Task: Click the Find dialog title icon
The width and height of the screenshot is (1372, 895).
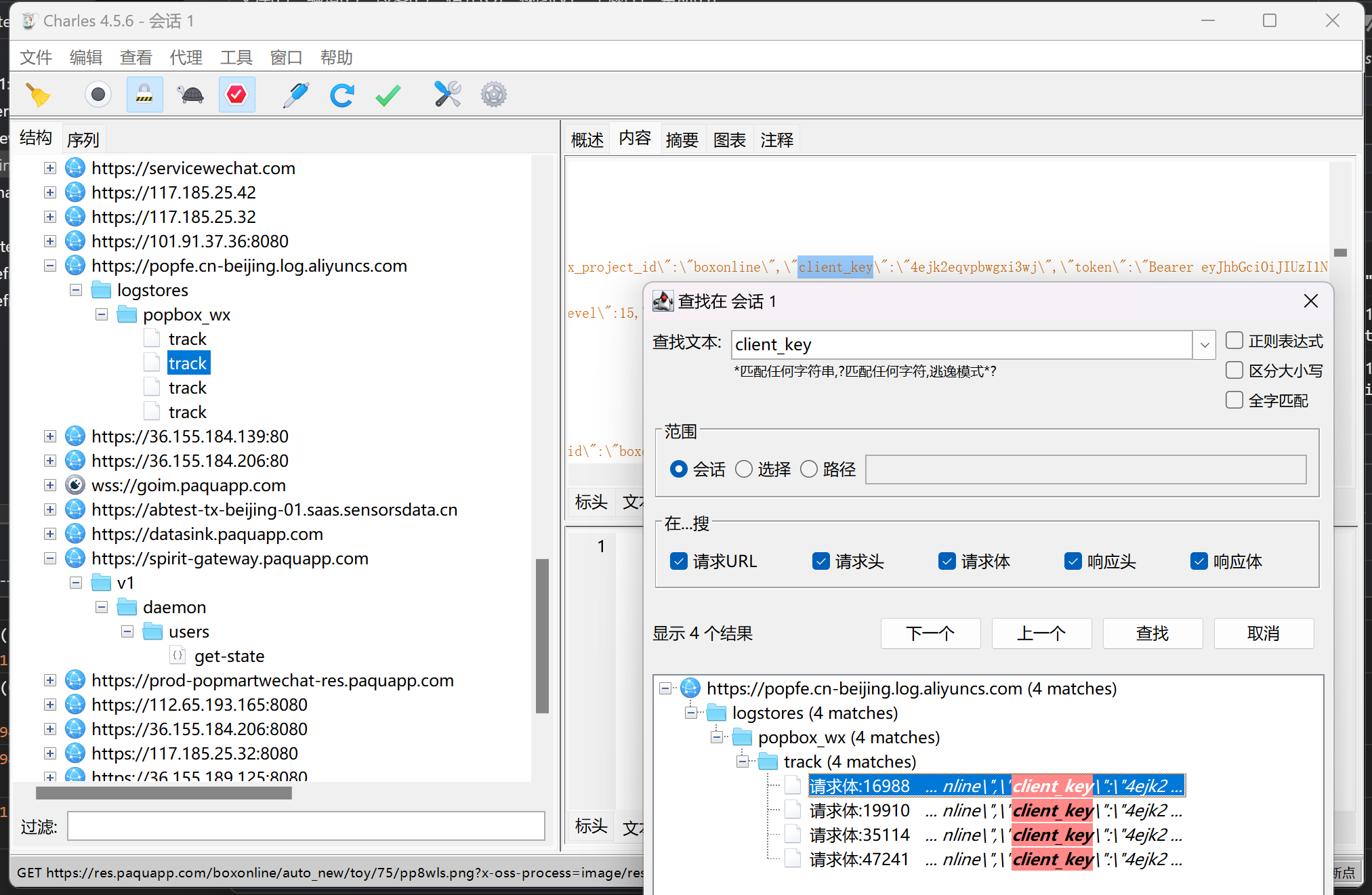Action: click(663, 301)
